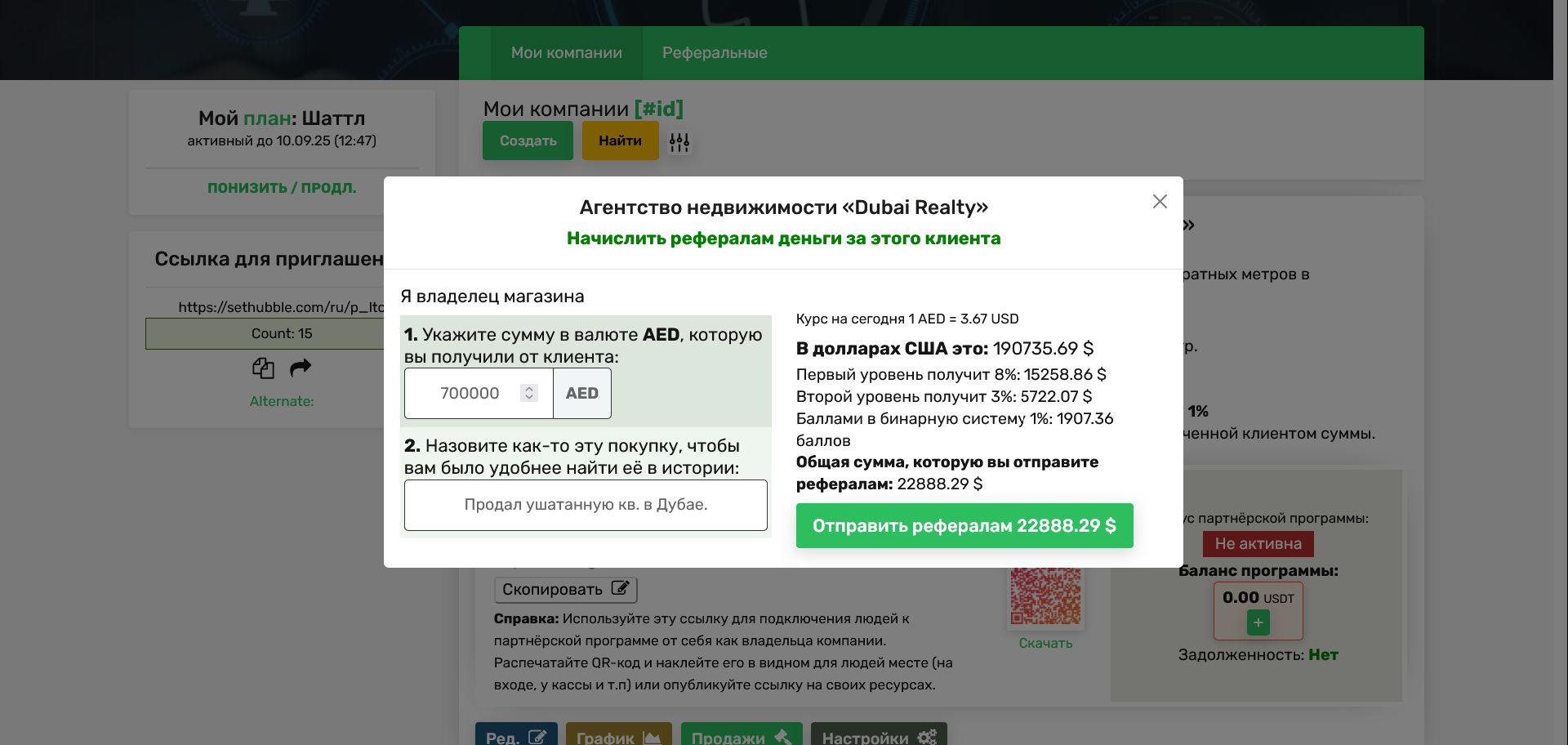Share invitation link with the arrow icon
Viewport: 1568px width, 745px height.
[301, 368]
